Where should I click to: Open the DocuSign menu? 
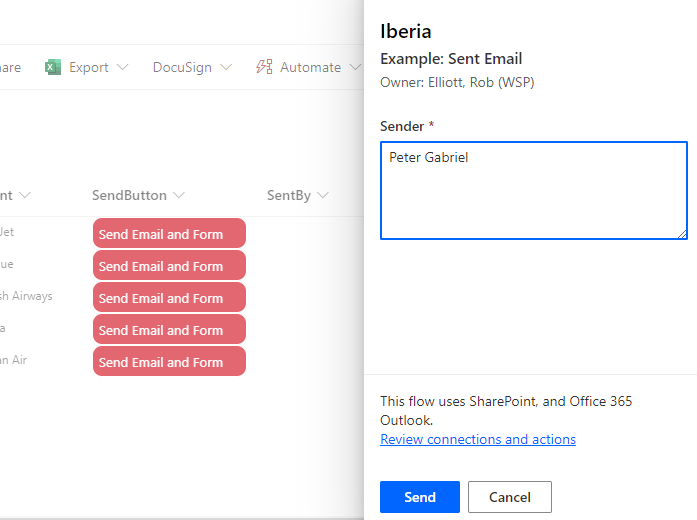182,67
